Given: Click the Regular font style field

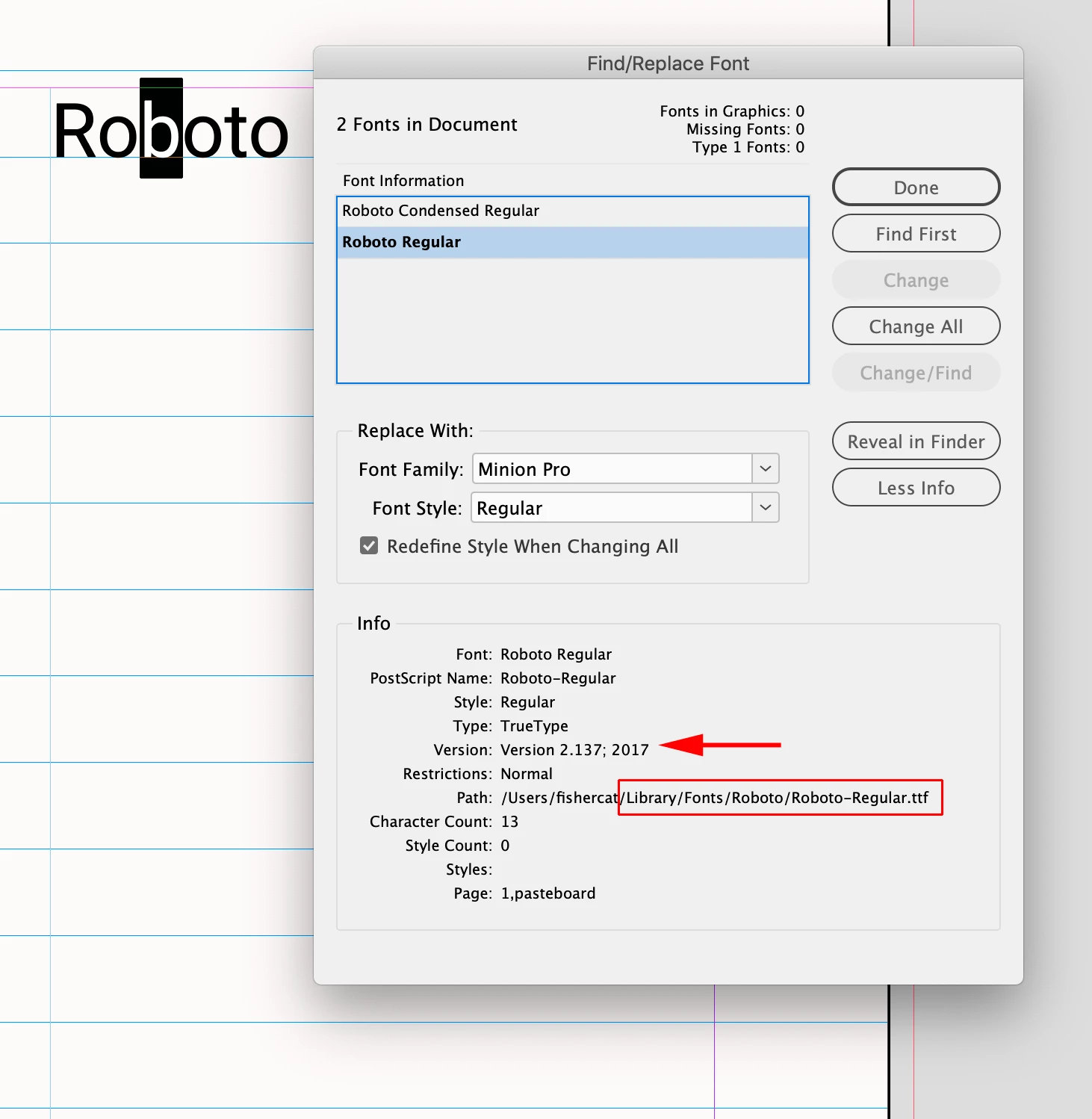Looking at the screenshot, I should tap(612, 508).
